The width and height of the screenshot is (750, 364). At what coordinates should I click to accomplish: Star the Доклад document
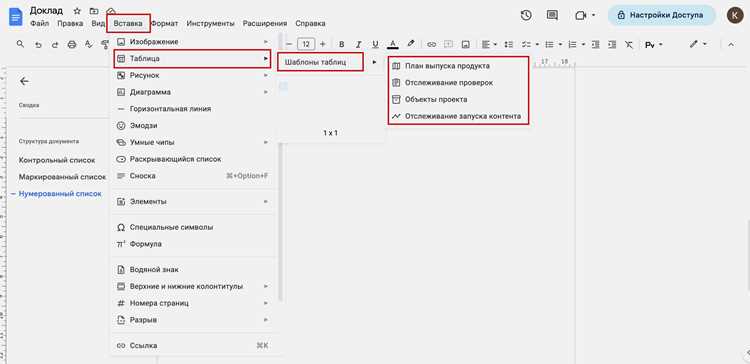pyautogui.click(x=77, y=11)
